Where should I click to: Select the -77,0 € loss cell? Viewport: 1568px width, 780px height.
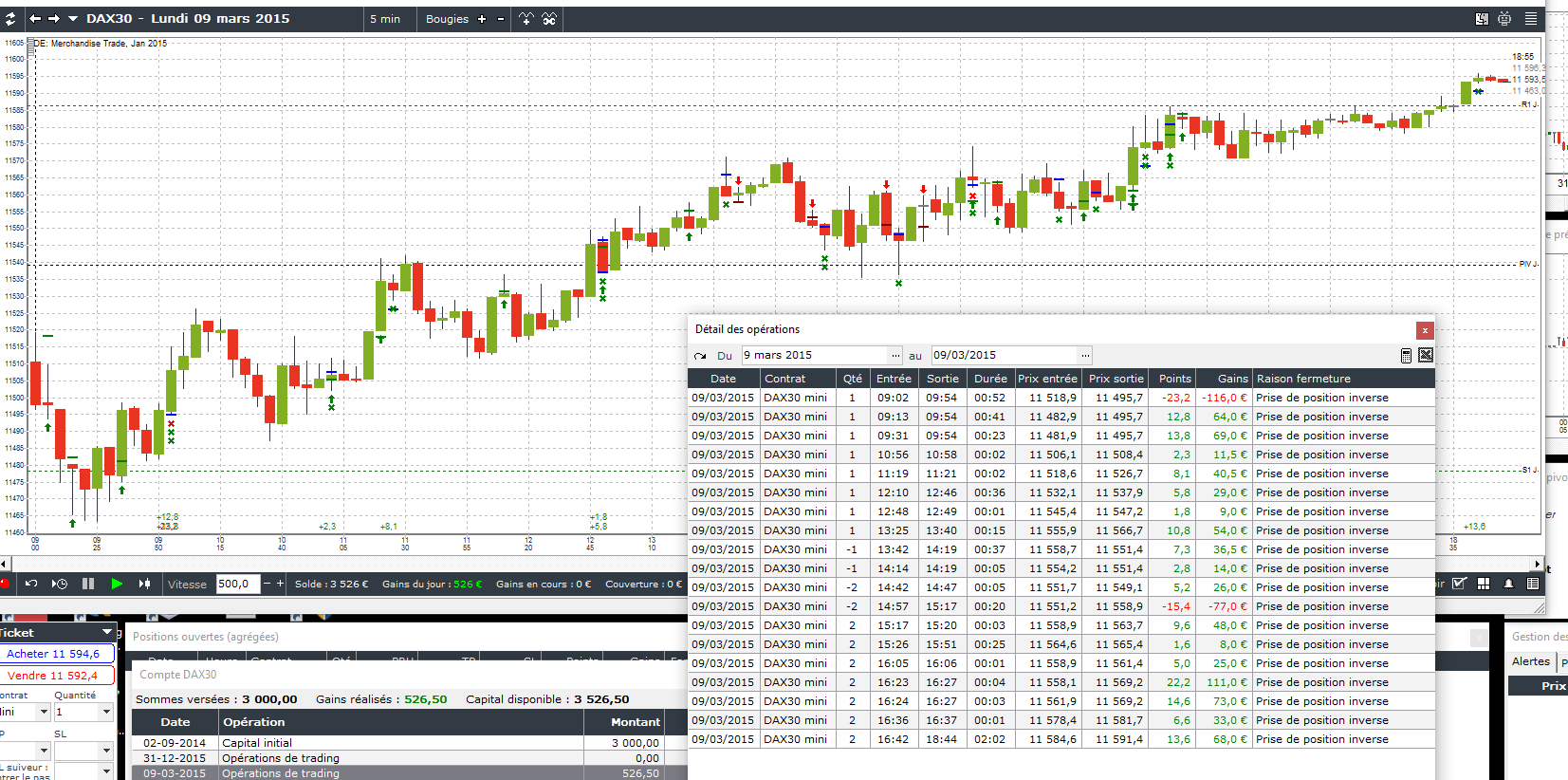coord(1225,606)
